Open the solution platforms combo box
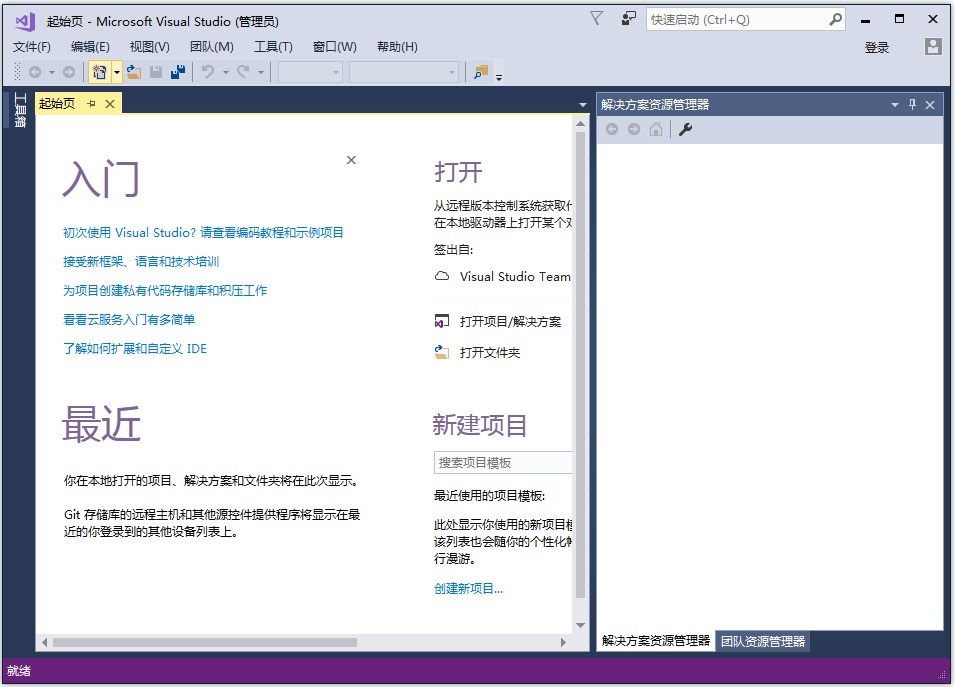 tap(404, 72)
